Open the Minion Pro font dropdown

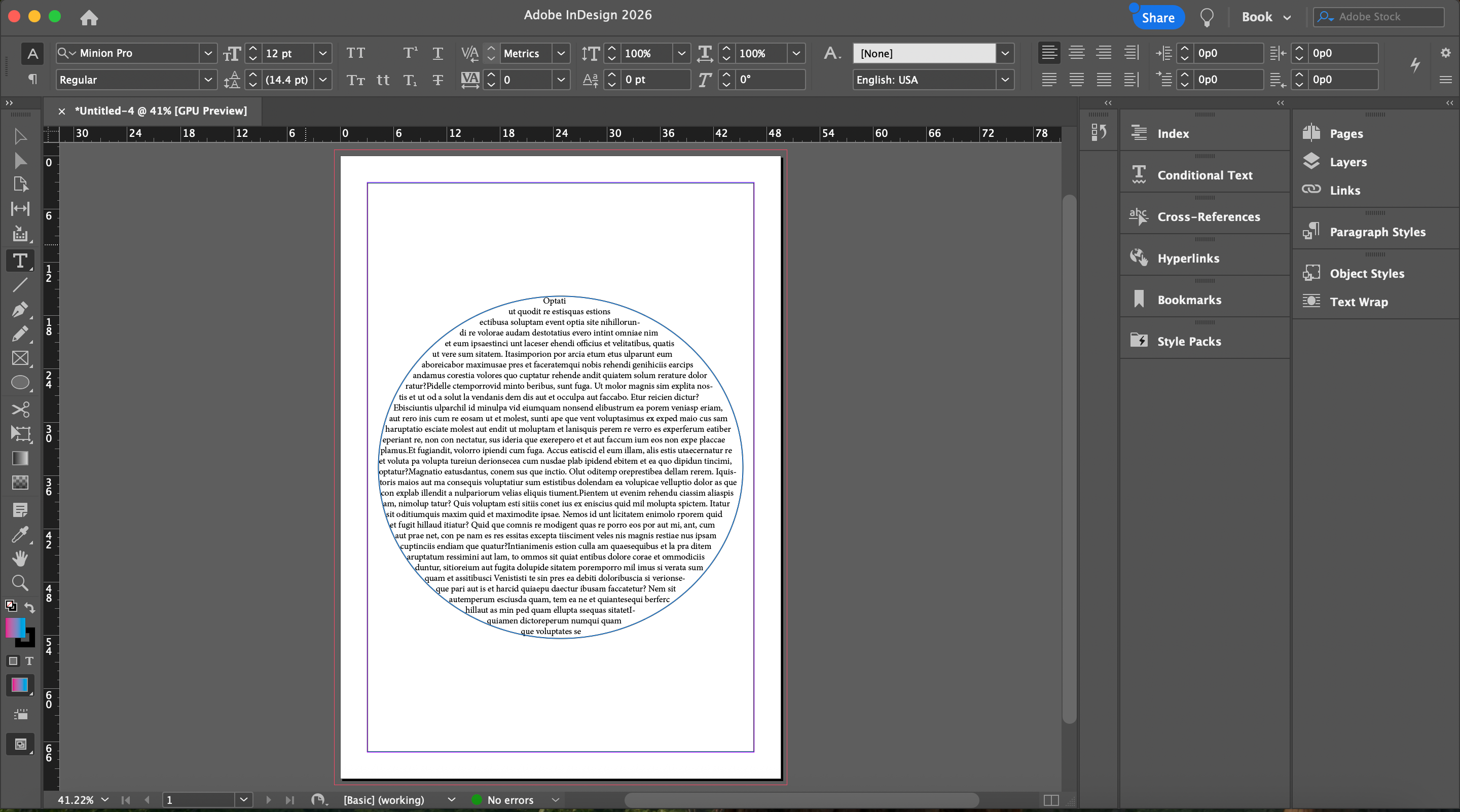coord(208,53)
